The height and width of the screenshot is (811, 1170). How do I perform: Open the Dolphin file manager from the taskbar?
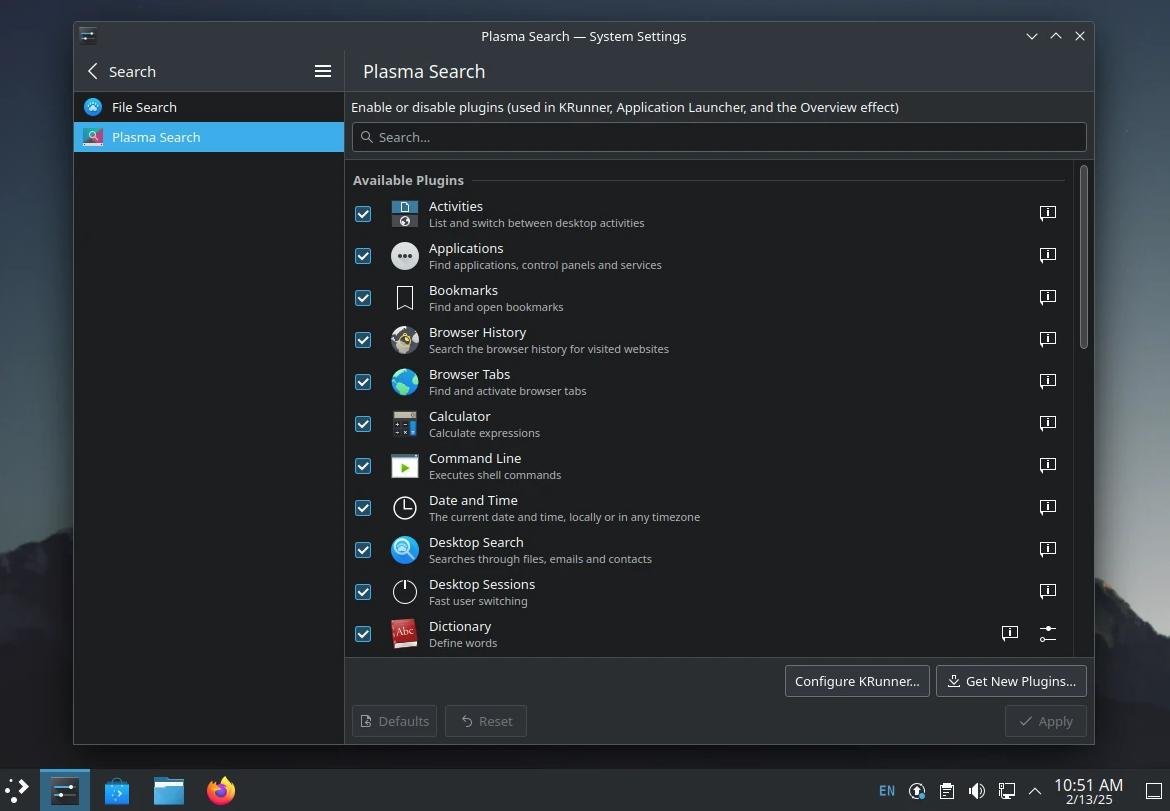[x=168, y=790]
